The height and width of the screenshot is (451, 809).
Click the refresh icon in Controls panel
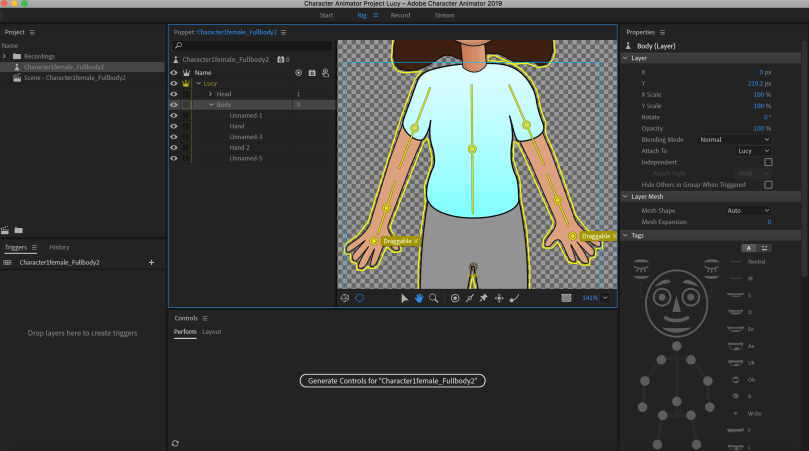(176, 442)
